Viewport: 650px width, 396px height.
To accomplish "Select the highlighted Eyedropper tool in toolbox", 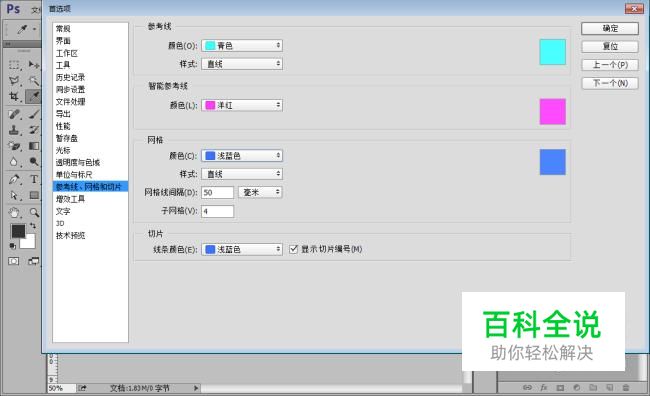I will pos(34,96).
